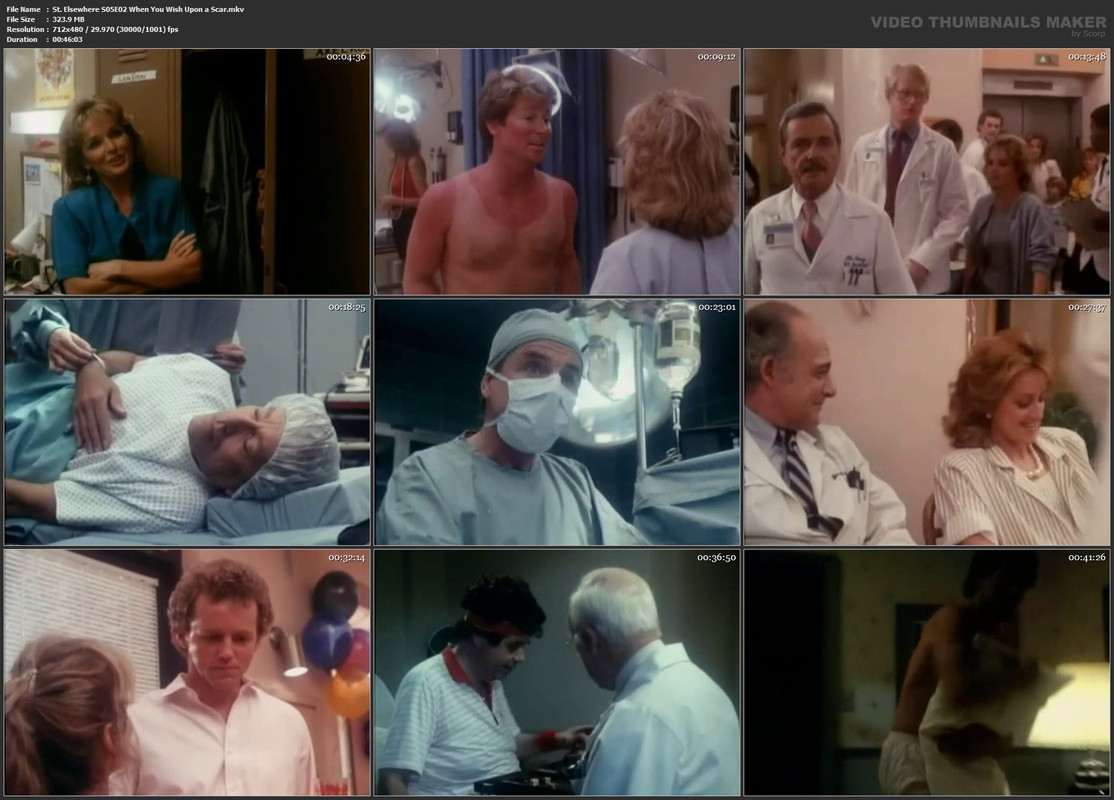Click the file name 'St. Elsewhere S05E02 When You Wish Upon a Scar.mkv'

(148, 9)
